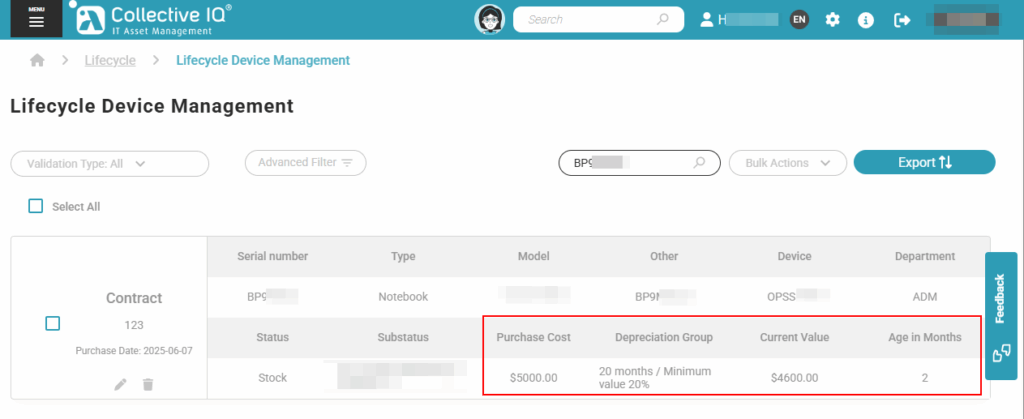
Task: Click the user avatar picture
Action: click(x=489, y=19)
